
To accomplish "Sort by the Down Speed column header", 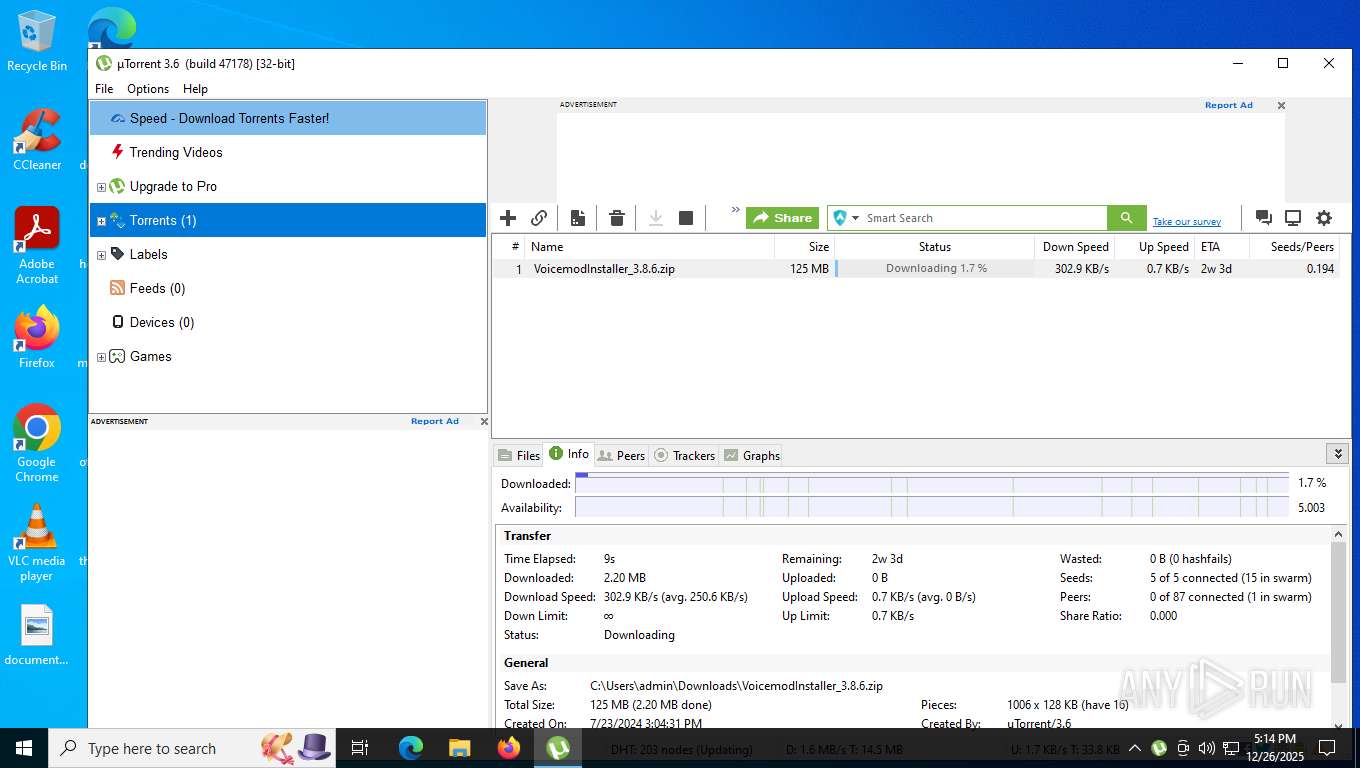I will (x=1074, y=247).
